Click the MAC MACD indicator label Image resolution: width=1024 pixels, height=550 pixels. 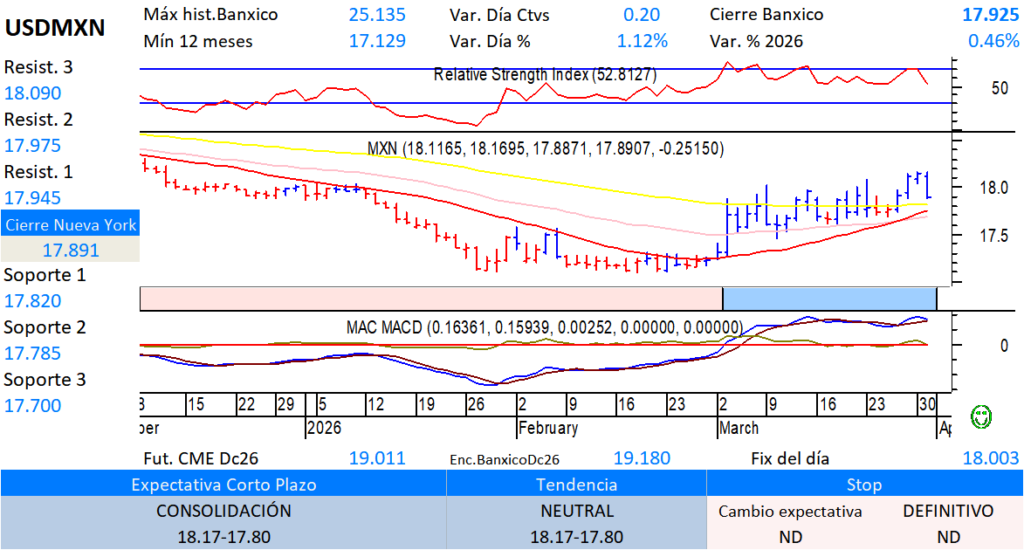(544, 327)
